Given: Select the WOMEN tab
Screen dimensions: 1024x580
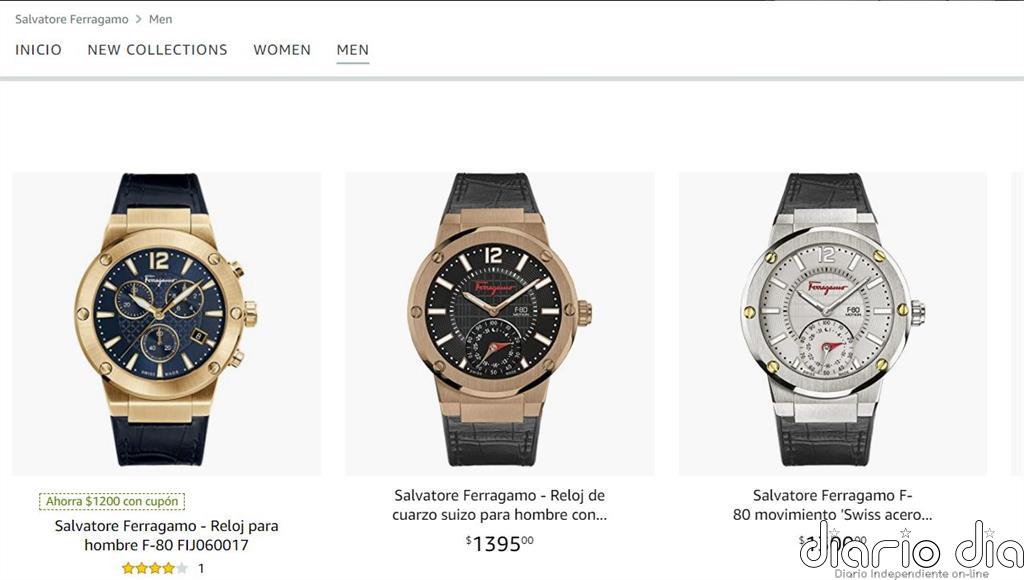Looking at the screenshot, I should (x=282, y=50).
